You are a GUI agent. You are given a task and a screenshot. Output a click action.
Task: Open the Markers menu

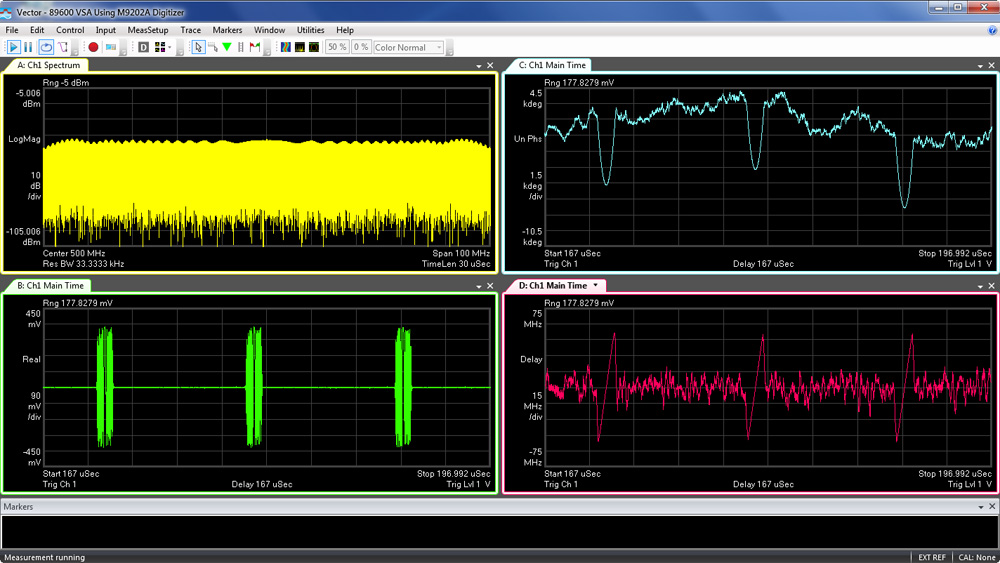click(227, 30)
